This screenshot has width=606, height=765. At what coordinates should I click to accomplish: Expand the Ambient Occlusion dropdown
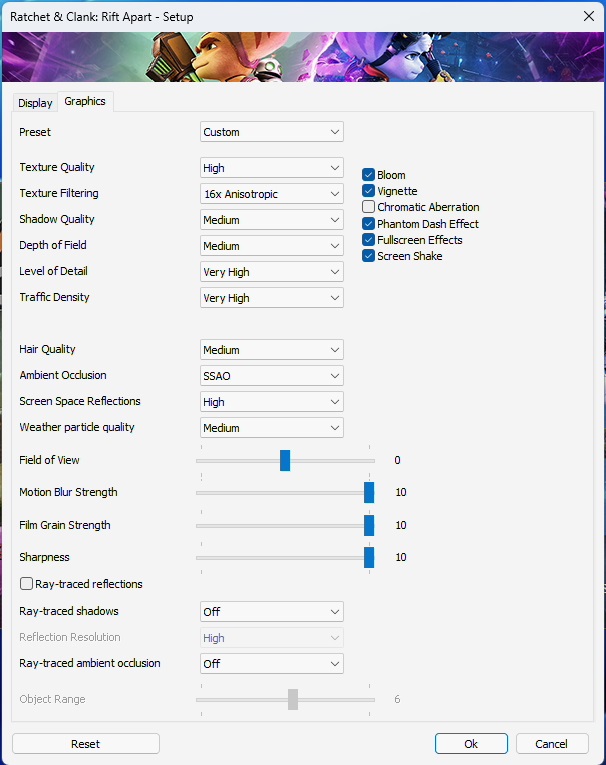pyautogui.click(x=272, y=376)
